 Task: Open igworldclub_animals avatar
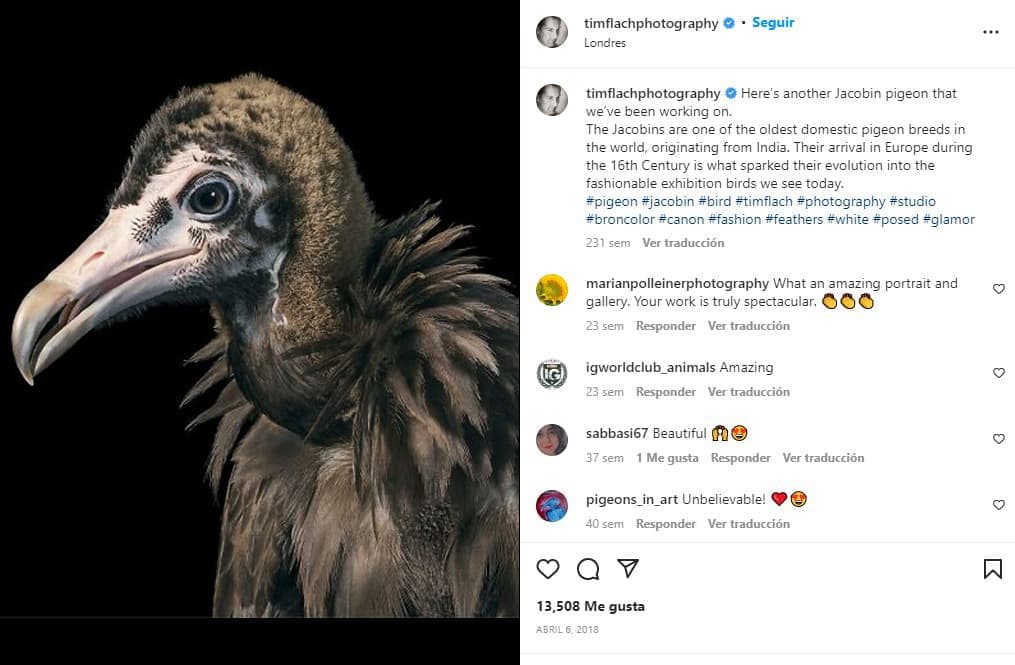pos(551,374)
